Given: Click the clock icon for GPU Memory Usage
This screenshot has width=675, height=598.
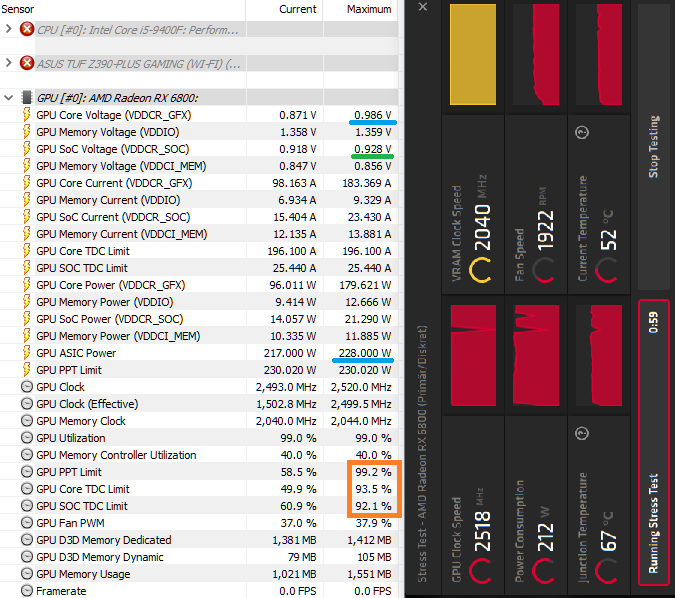Looking at the screenshot, I should [27, 574].
